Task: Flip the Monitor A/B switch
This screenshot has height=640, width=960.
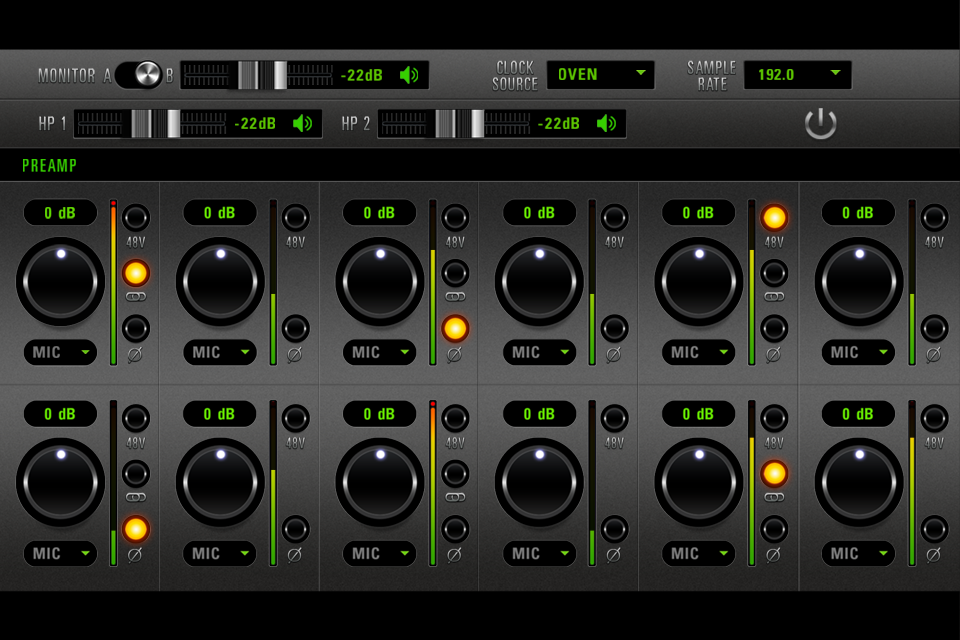Action: 138,75
